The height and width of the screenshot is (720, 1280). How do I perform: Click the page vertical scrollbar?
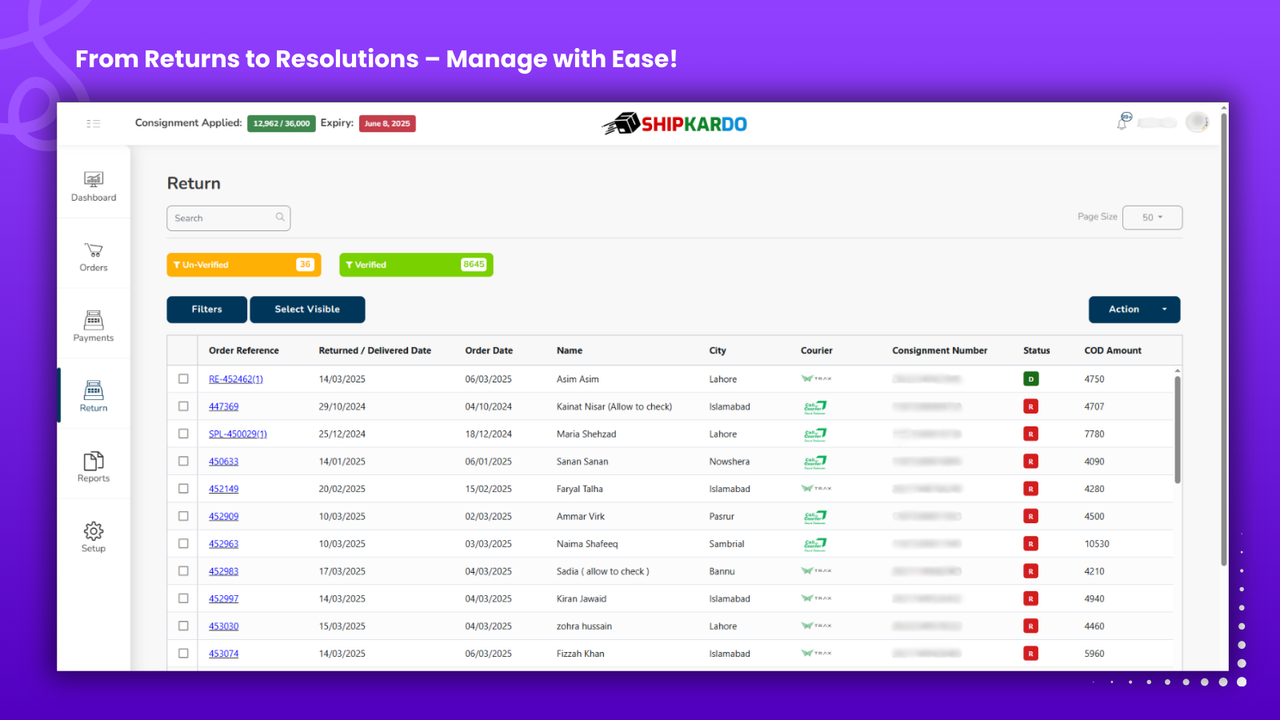1224,340
